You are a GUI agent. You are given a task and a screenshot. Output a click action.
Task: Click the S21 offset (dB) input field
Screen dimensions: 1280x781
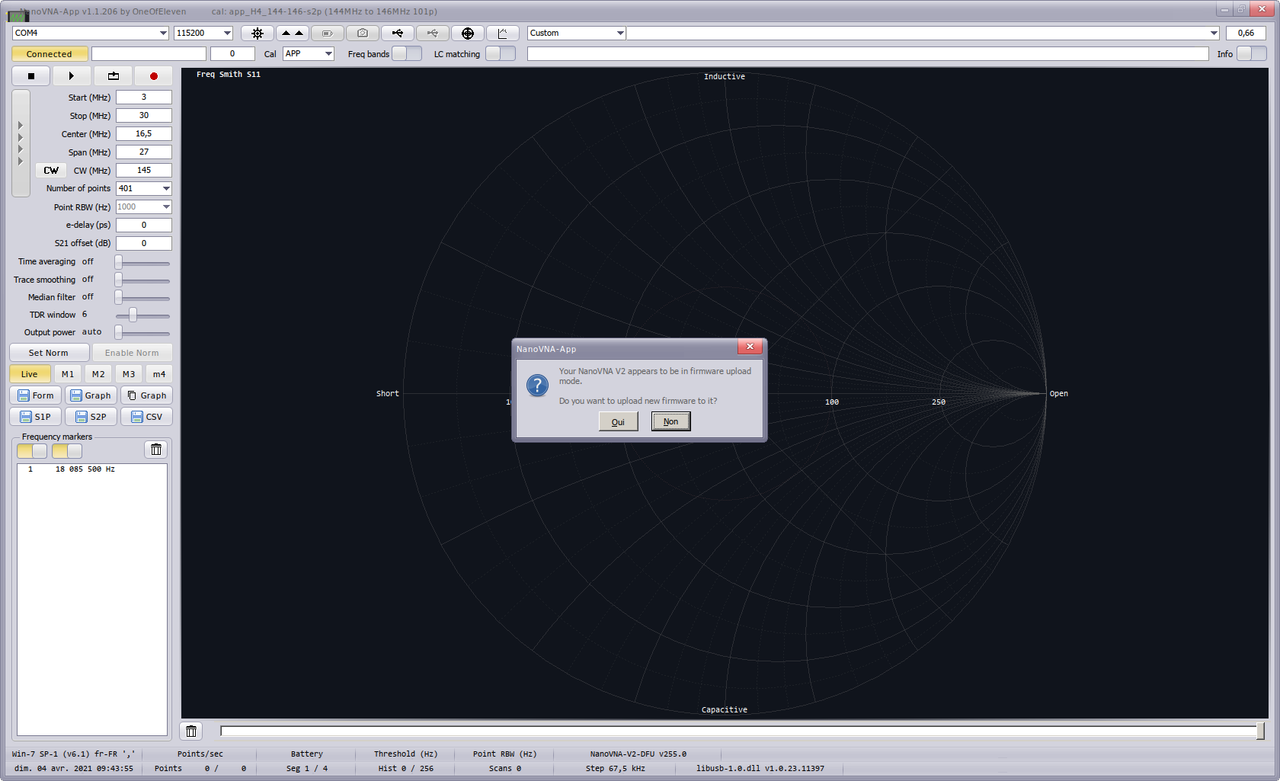coord(144,243)
